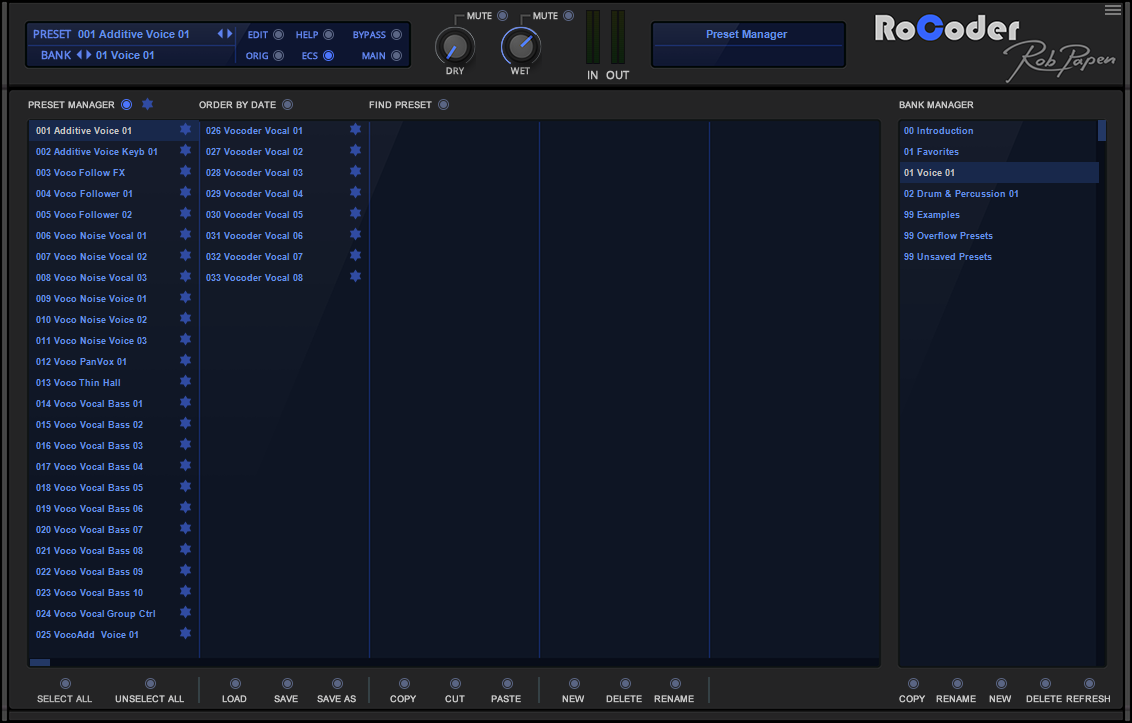Favorite the preset 013 Voco Thin Hall
This screenshot has width=1132, height=723.
[184, 382]
